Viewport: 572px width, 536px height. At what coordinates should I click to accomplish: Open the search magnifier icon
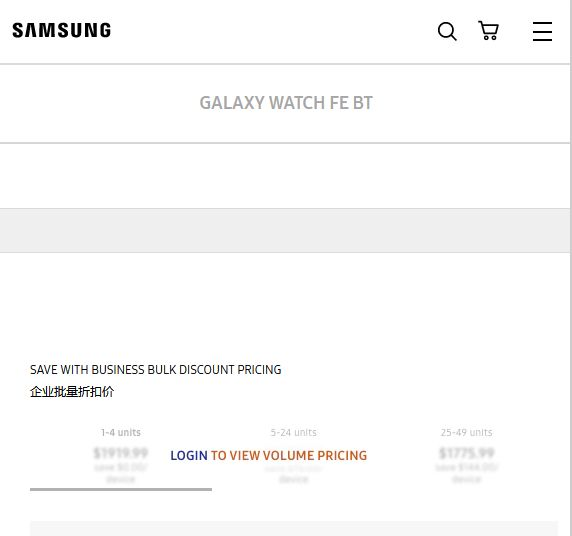click(447, 31)
